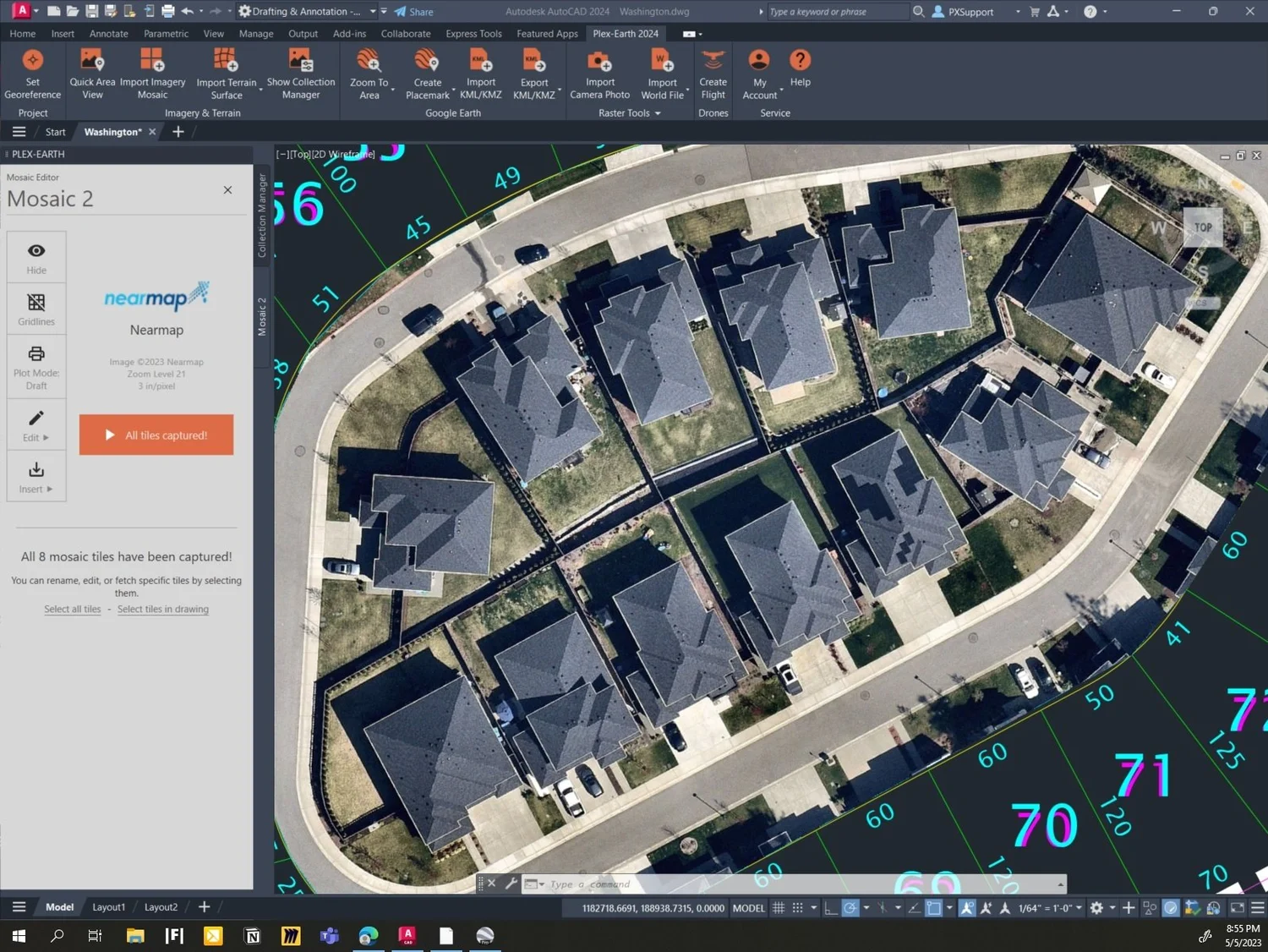Toggle the drawing grid on the status bar

[x=778, y=907]
